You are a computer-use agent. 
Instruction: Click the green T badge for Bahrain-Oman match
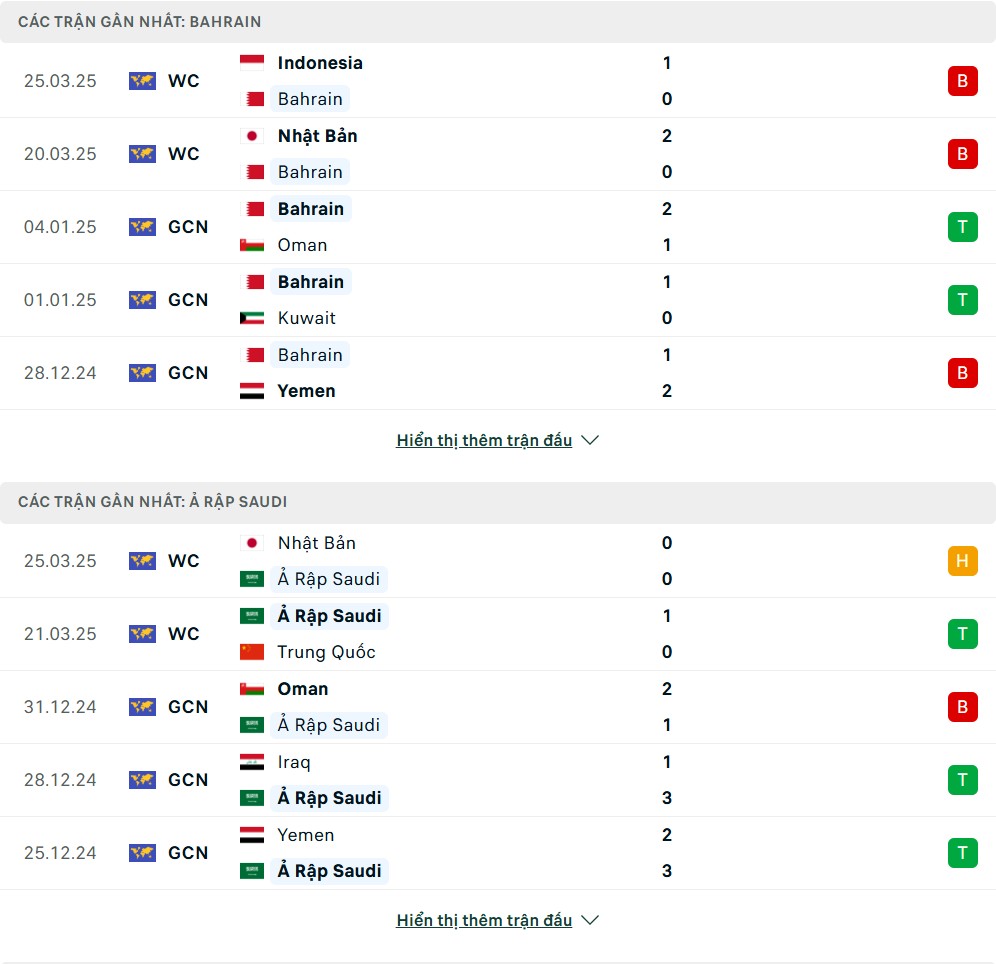[962, 227]
